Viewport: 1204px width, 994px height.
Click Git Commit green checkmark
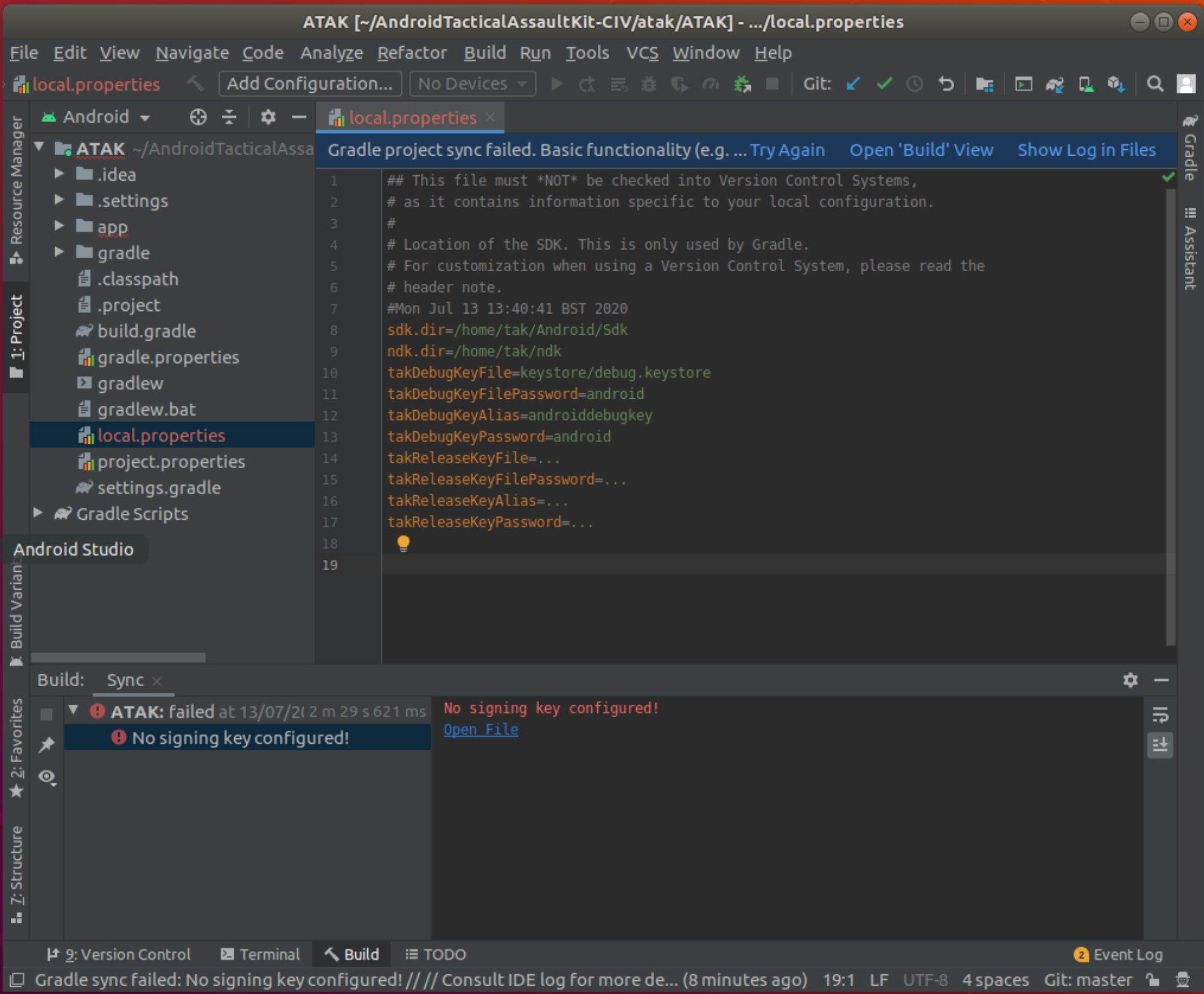coord(884,84)
